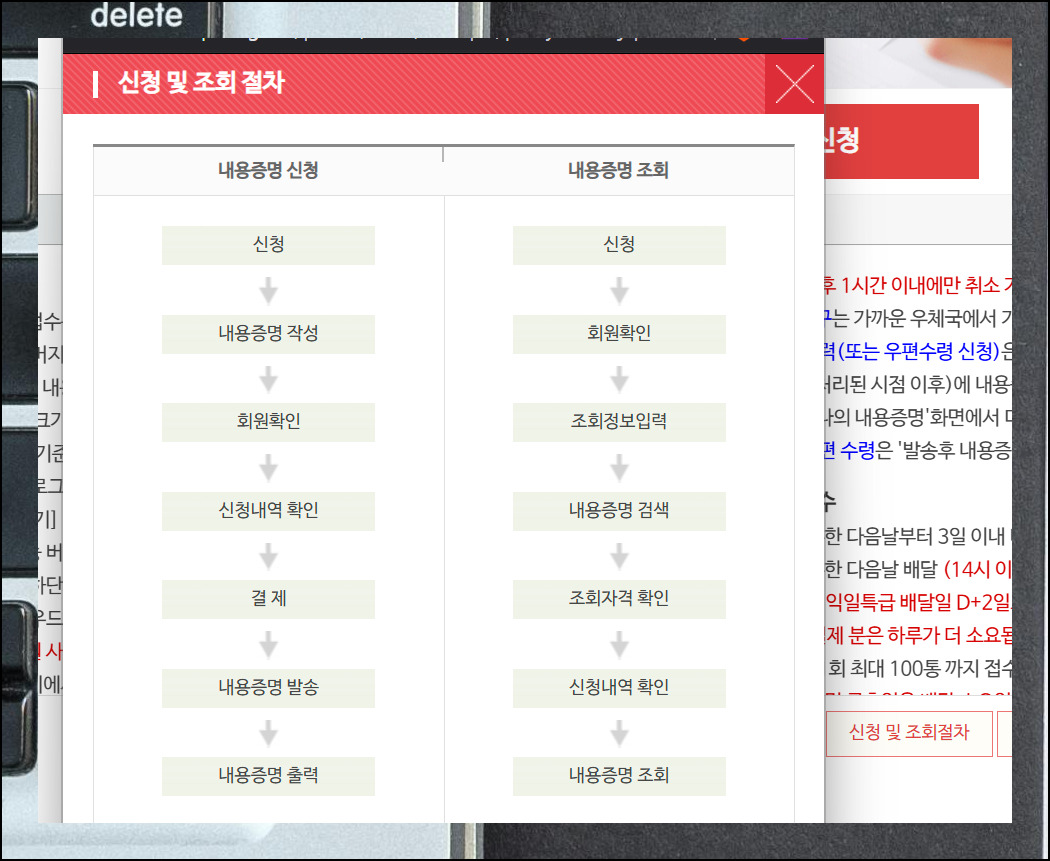Select the 조회정보입력 step
The height and width of the screenshot is (861, 1050).
click(x=619, y=422)
